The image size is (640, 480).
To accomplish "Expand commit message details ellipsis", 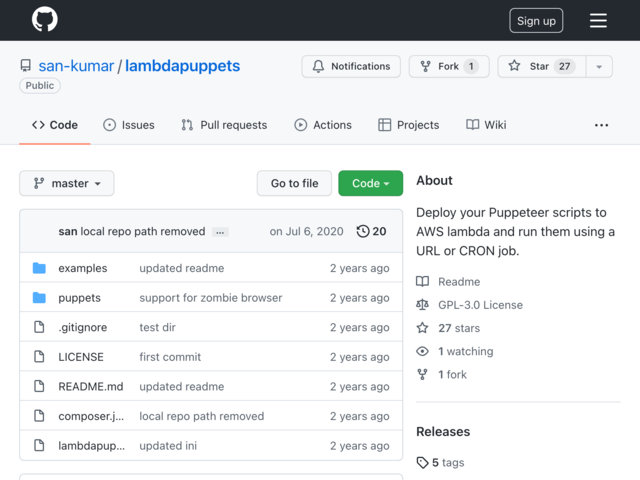I will click(x=220, y=232).
